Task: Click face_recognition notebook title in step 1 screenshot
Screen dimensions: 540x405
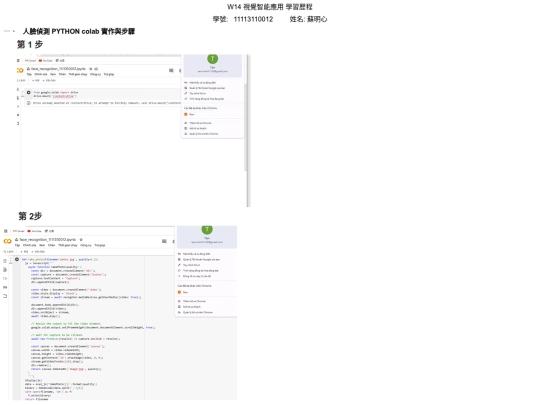Action: (x=59, y=69)
